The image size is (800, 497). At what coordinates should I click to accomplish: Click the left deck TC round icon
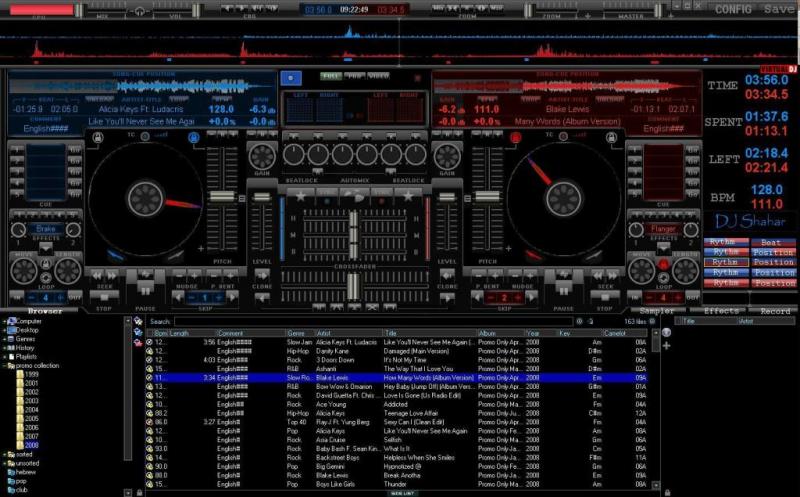pyautogui.click(x=145, y=136)
